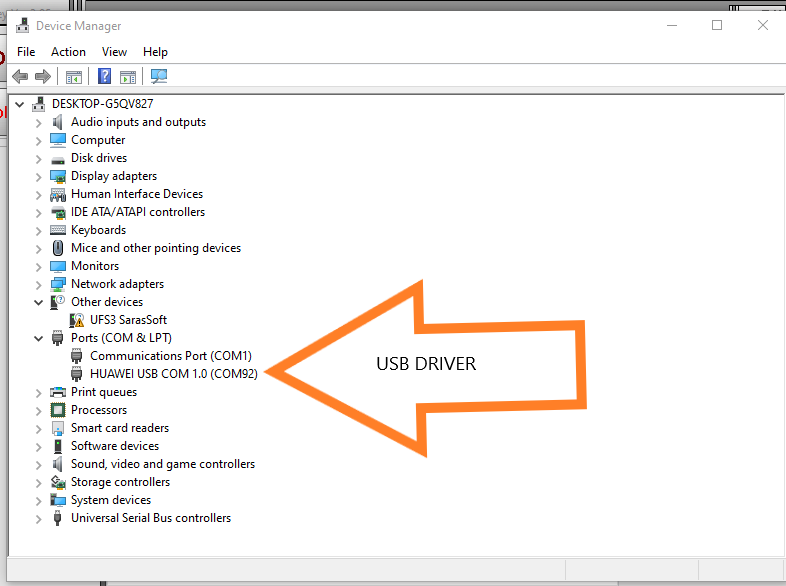
Task: Click the UFS3 SarasSoft warning device icon
Action: point(77,320)
